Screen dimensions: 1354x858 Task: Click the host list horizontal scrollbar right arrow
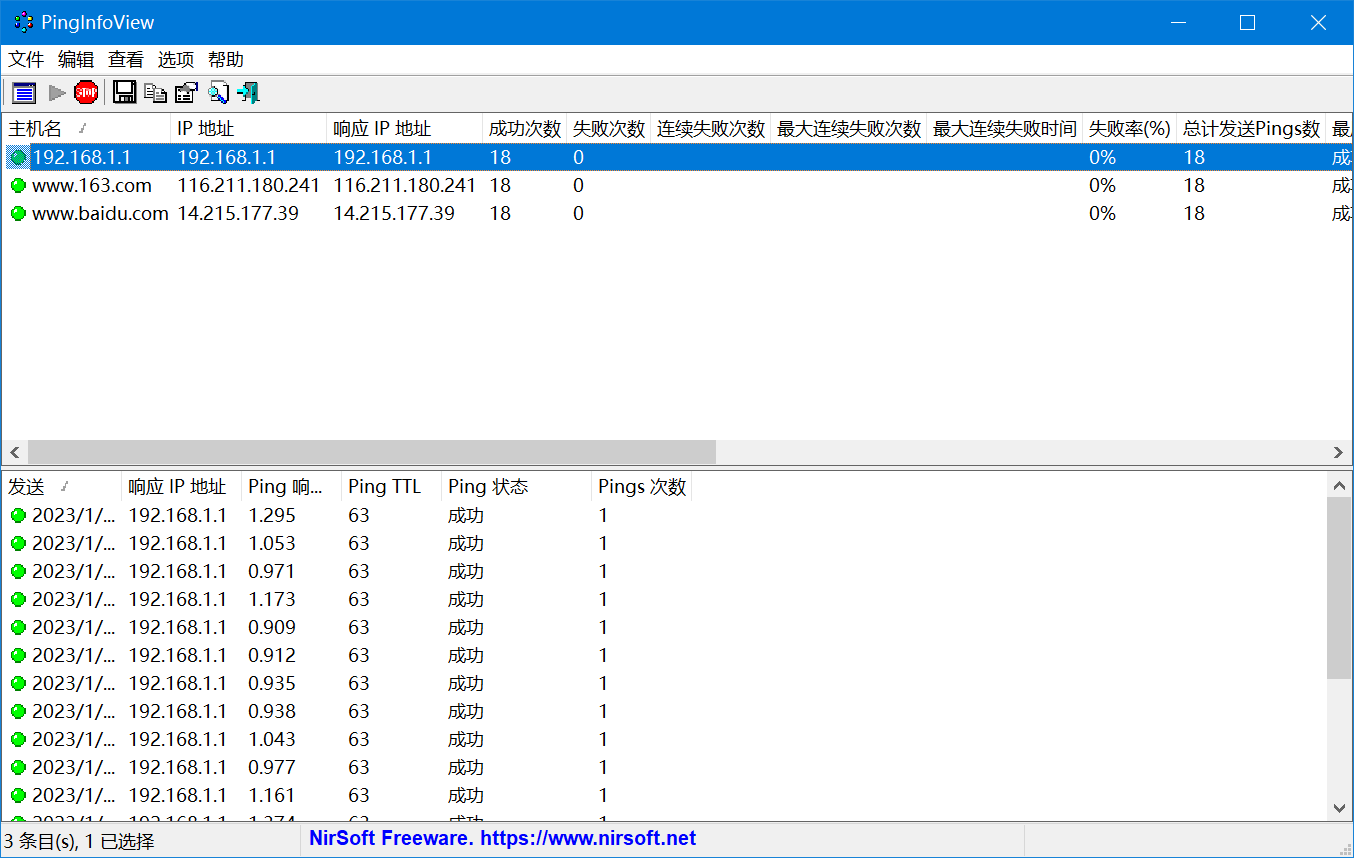(1340, 452)
